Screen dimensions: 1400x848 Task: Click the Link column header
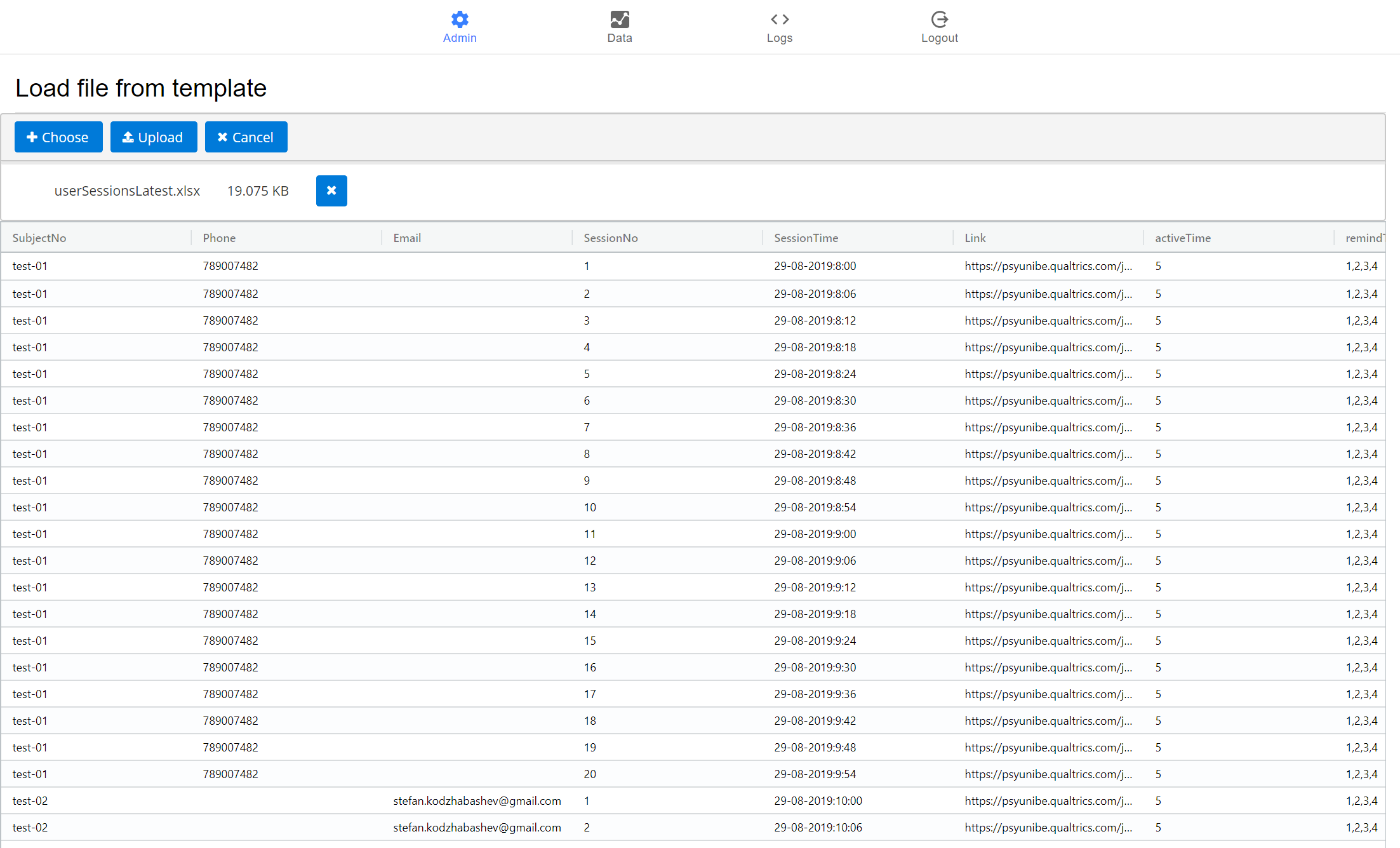(975, 238)
